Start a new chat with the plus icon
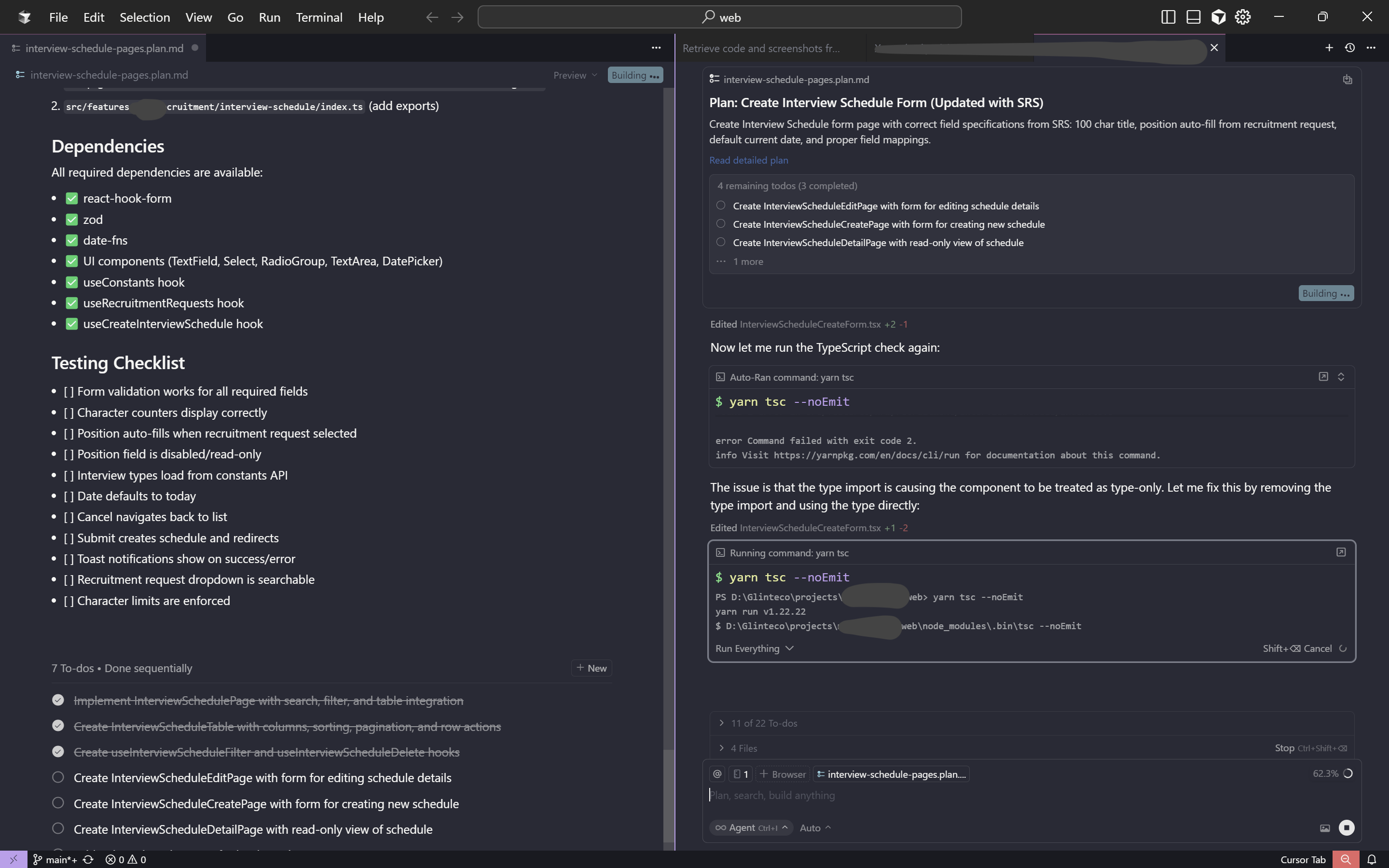The height and width of the screenshot is (868, 1389). pyautogui.click(x=1329, y=48)
